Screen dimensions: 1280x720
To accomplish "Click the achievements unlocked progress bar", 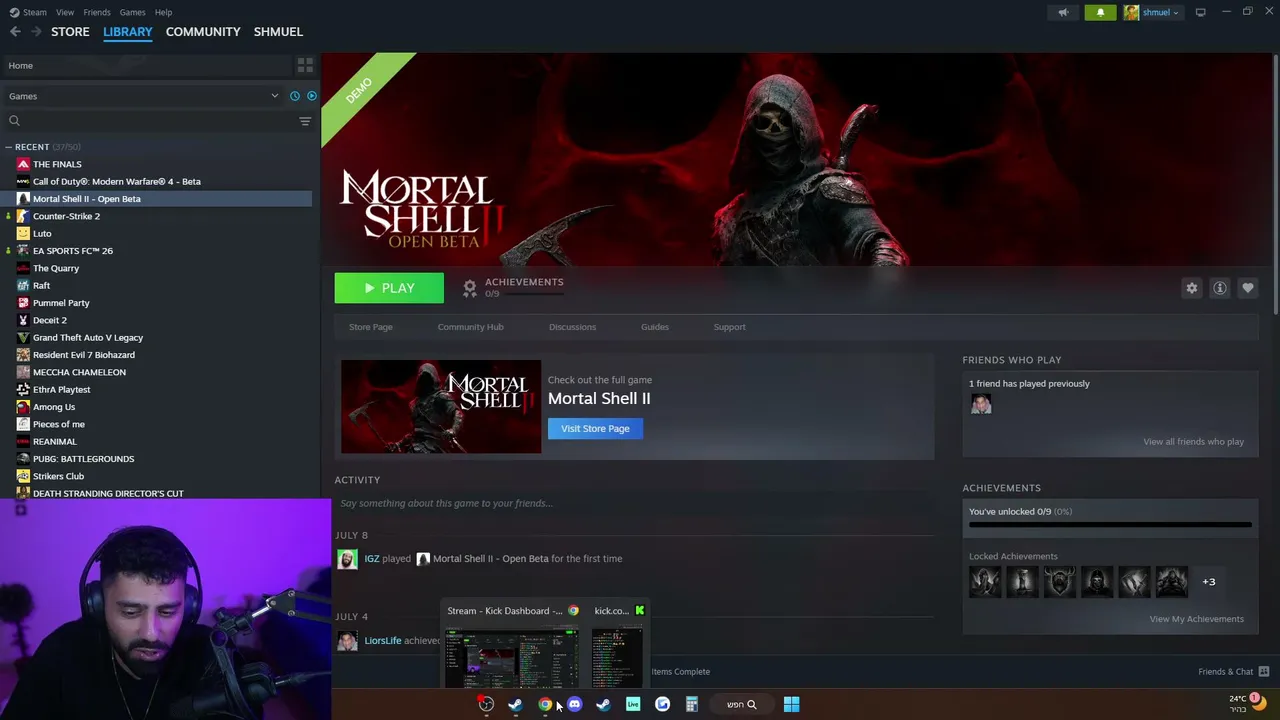I will point(1110,524).
